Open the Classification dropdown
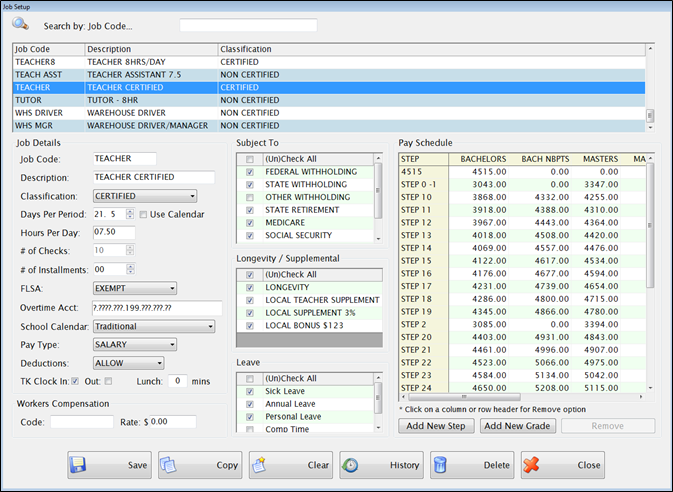This screenshot has height=492, width=673. pos(145,196)
